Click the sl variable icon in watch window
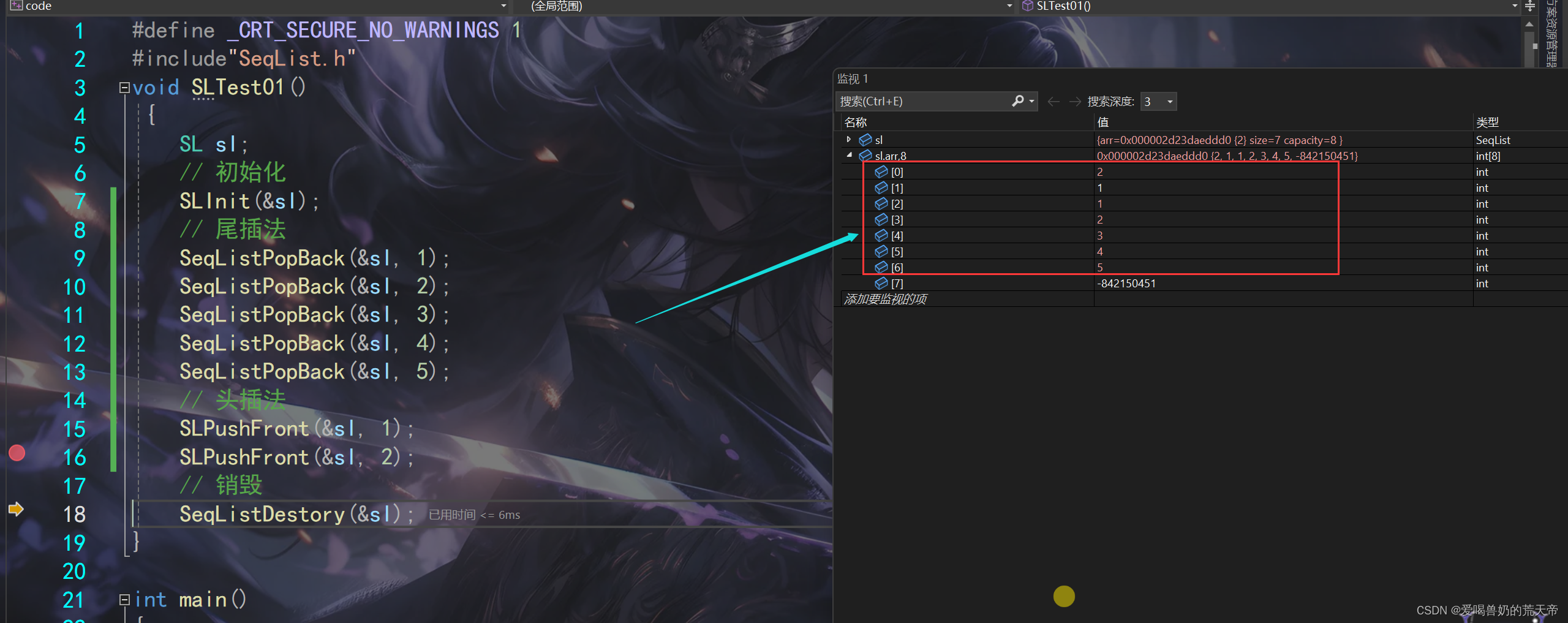Screen dimensions: 1568x623 point(865,140)
